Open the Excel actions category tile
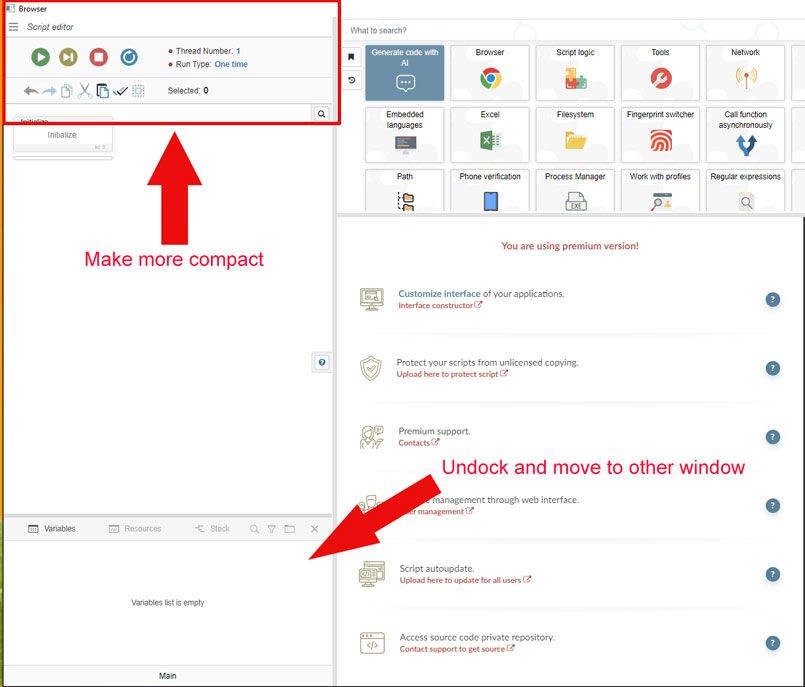The width and height of the screenshot is (805, 687). [490, 134]
